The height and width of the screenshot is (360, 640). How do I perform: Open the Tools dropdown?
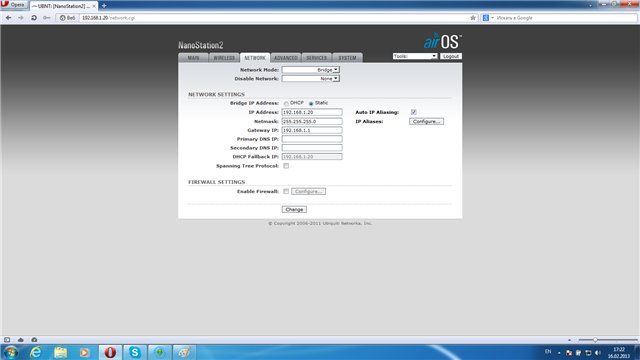point(415,56)
